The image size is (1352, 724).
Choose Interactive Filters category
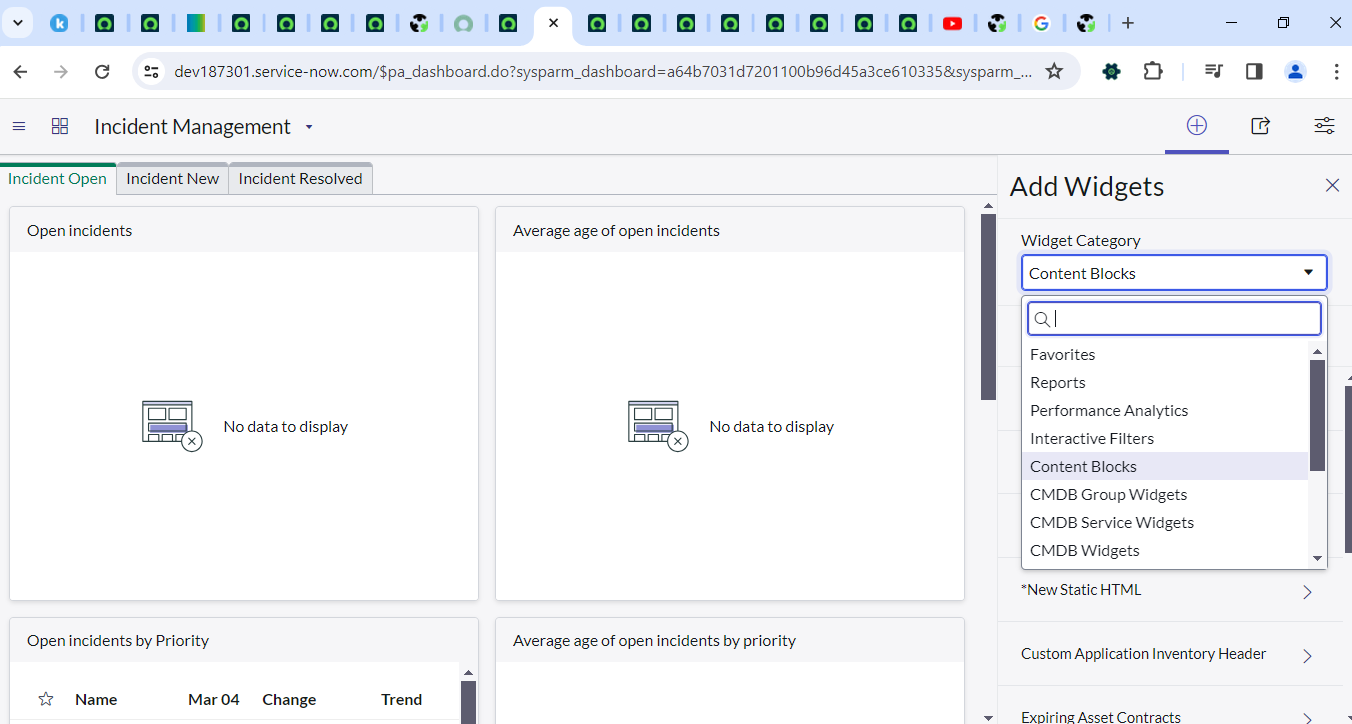click(x=1165, y=438)
